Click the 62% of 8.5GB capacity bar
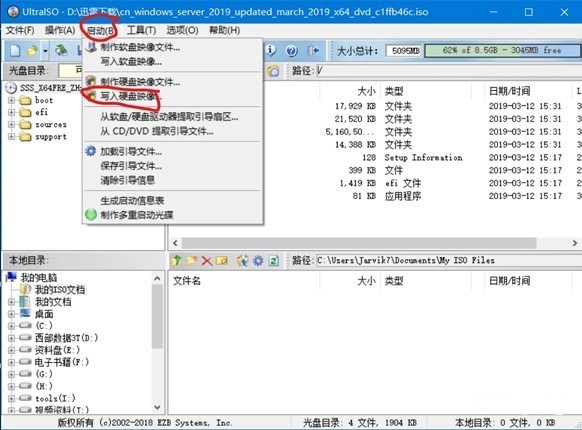 click(x=502, y=50)
